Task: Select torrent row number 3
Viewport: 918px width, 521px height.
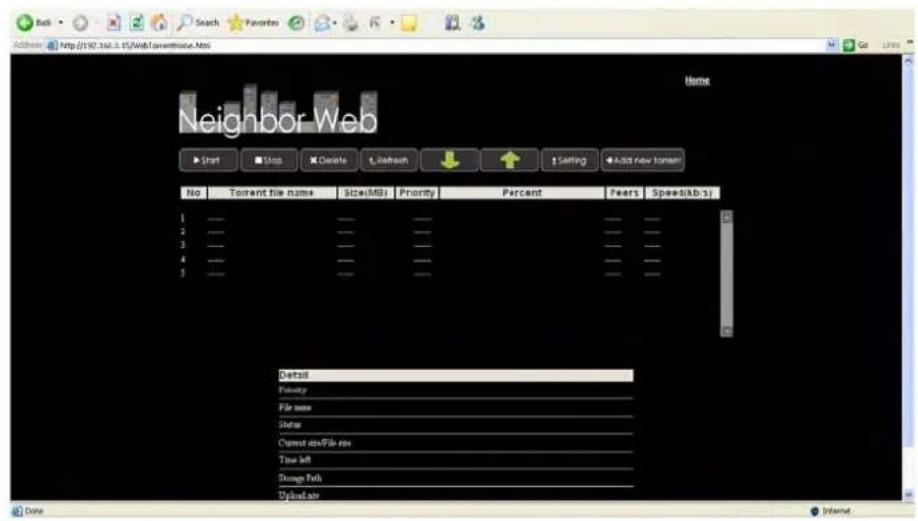Action: [x=422, y=246]
